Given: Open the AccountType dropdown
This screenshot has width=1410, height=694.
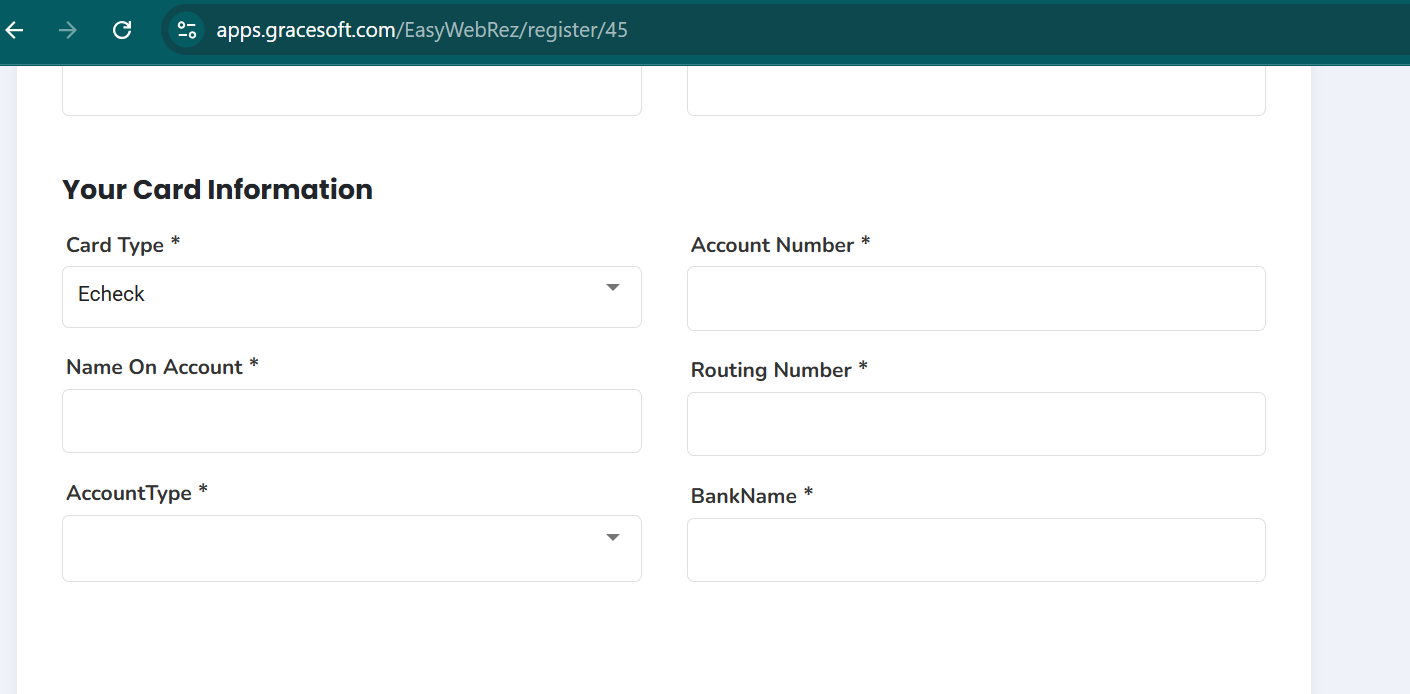Looking at the screenshot, I should click(352, 548).
